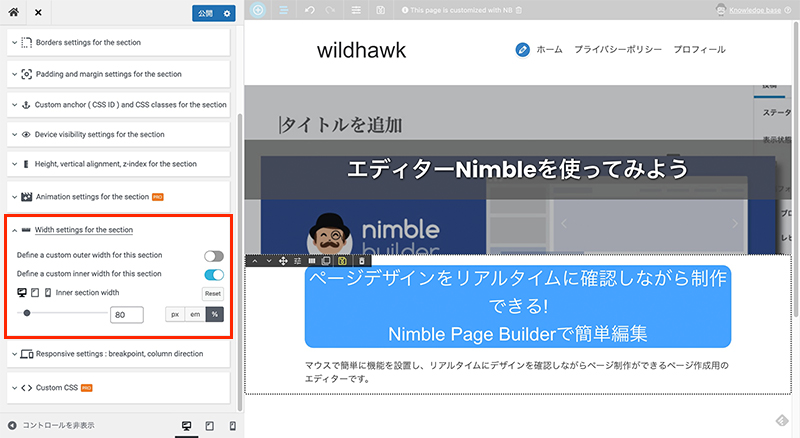Enable custom outer width toggle
This screenshot has width=800, height=438.
point(213,256)
